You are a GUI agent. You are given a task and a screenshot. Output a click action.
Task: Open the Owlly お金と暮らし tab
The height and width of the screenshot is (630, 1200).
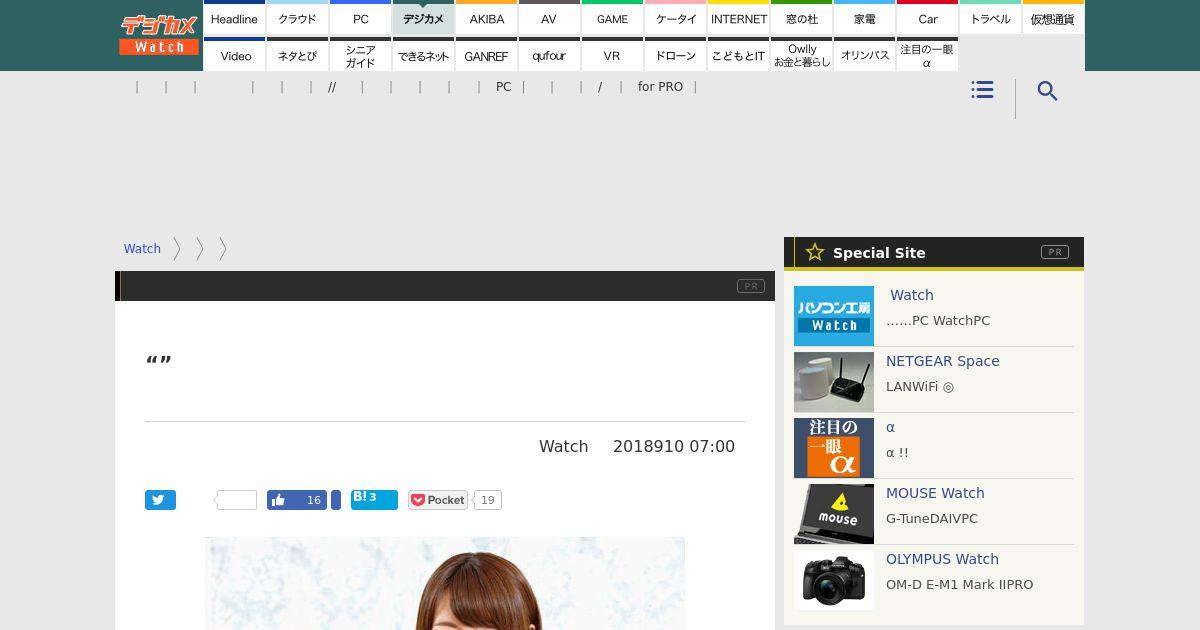tap(801, 55)
